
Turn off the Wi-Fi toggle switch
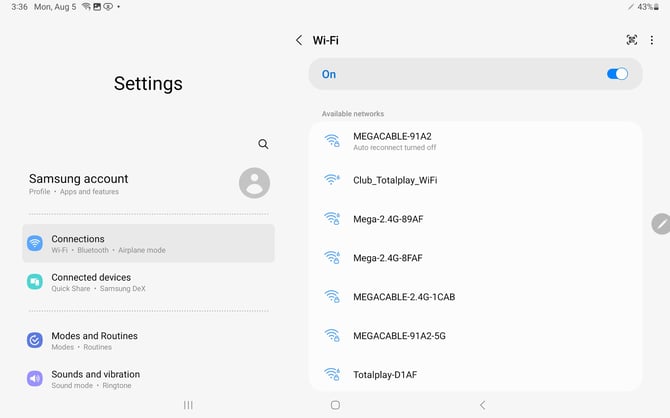[x=617, y=74]
